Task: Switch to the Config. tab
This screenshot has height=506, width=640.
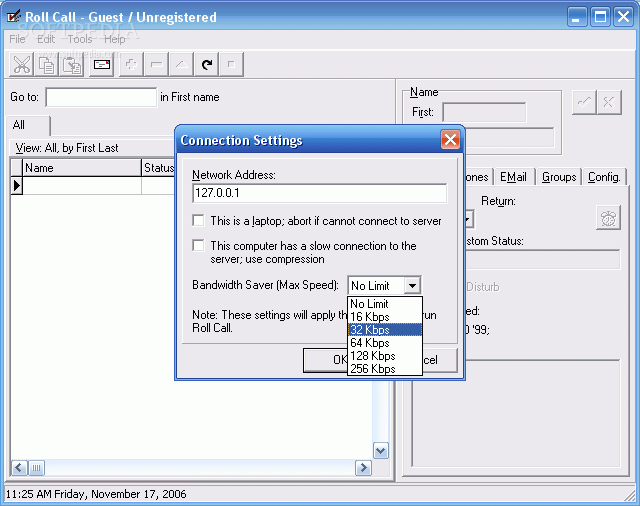Action: click(604, 177)
